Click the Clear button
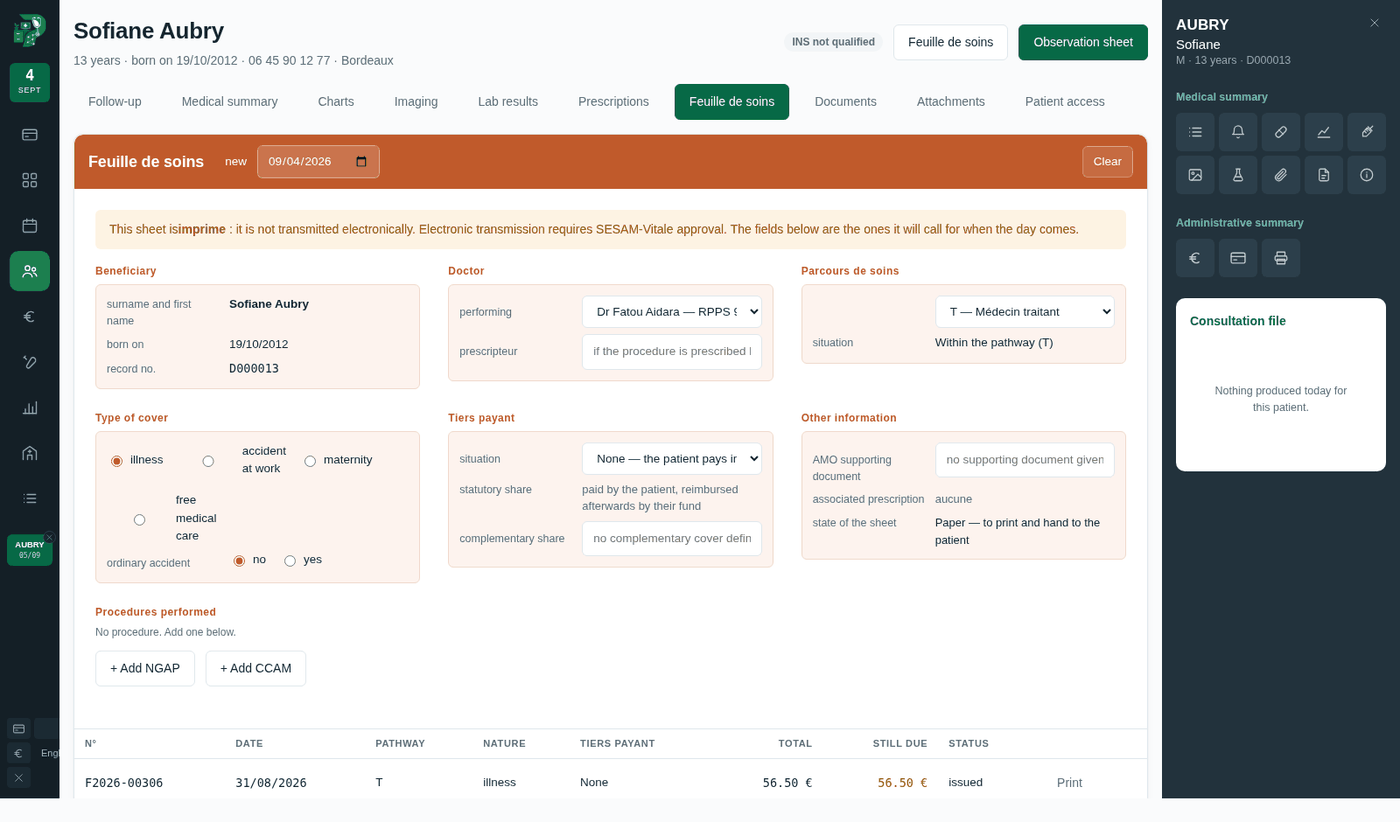The width and height of the screenshot is (1400, 822). click(1107, 162)
